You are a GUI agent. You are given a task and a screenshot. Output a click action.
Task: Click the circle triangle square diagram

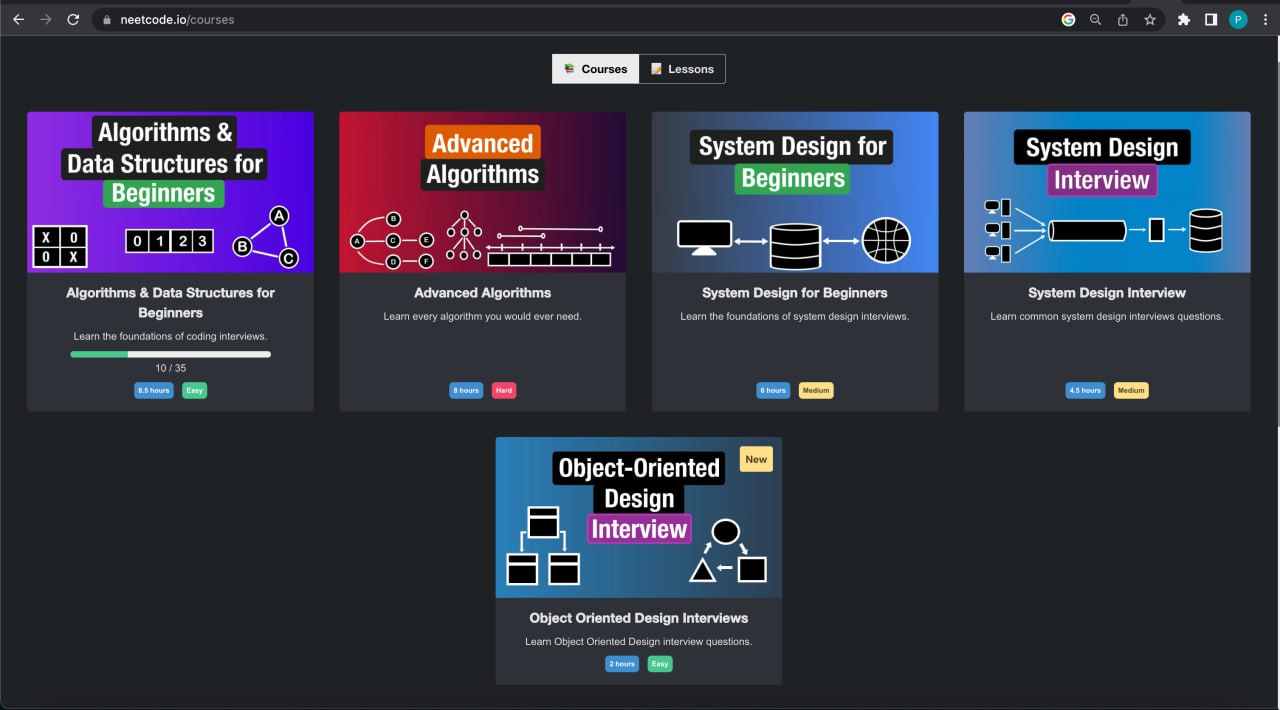pyautogui.click(x=728, y=551)
